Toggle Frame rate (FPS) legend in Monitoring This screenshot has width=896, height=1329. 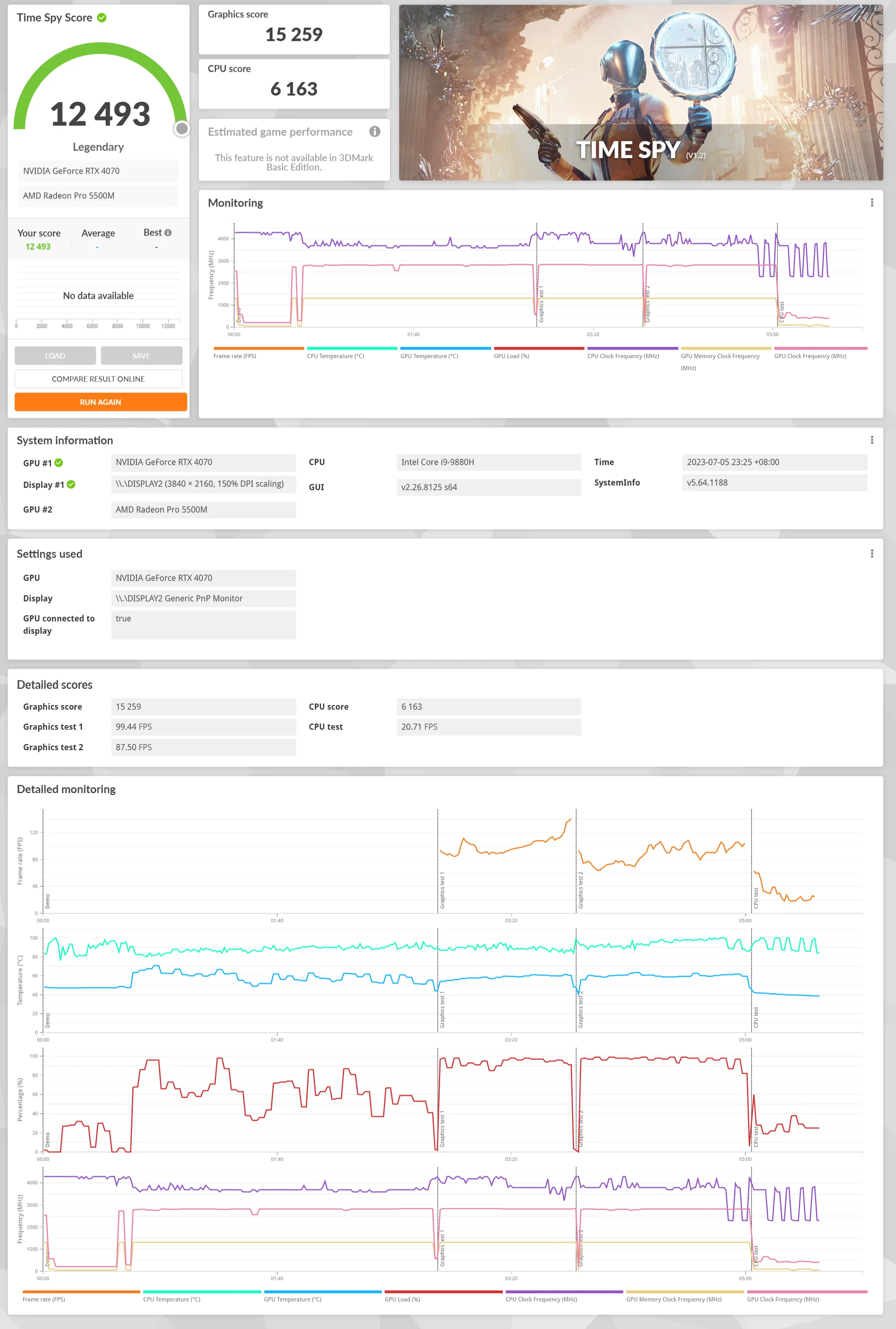coord(258,353)
